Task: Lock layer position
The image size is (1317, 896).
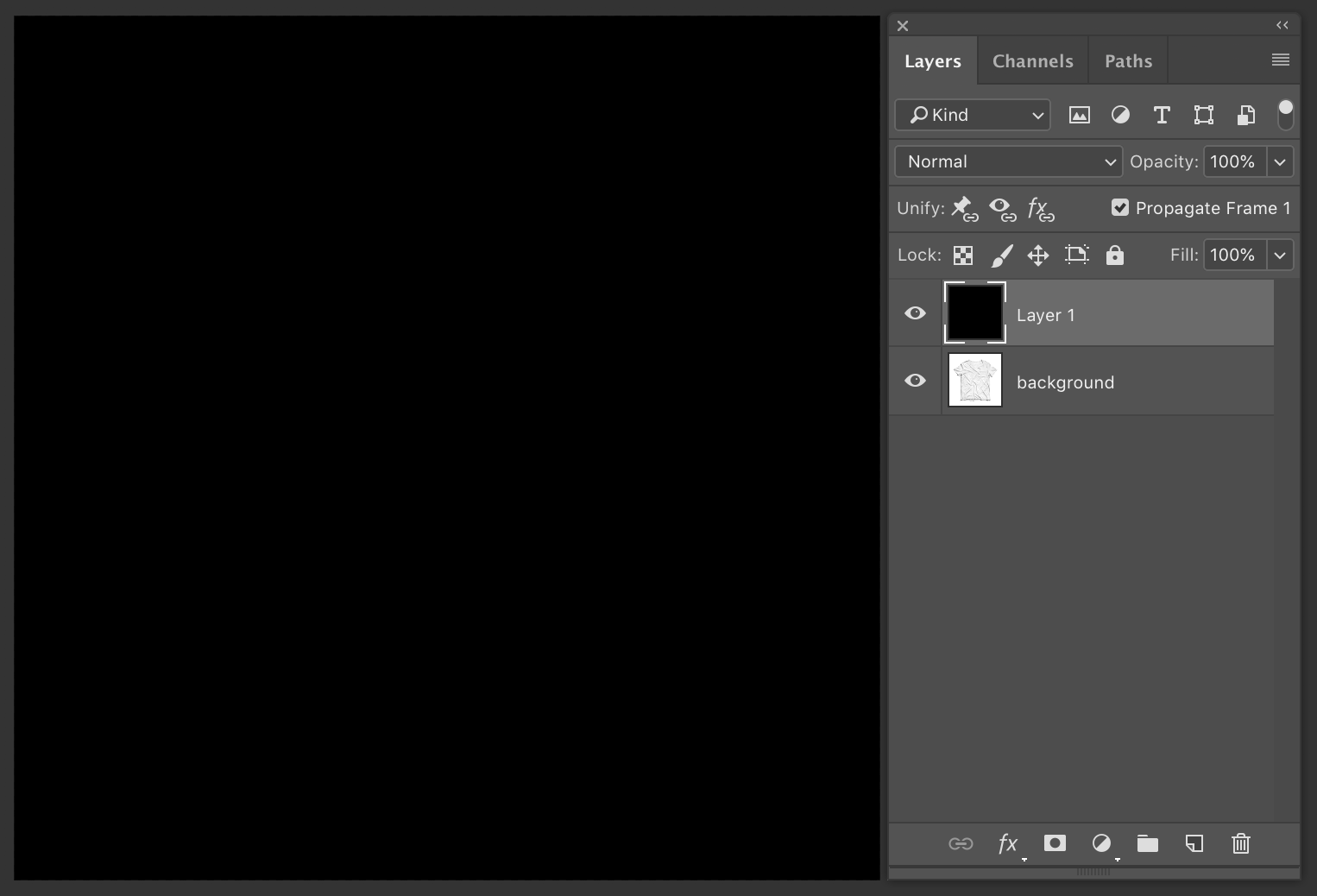Action: point(1037,255)
